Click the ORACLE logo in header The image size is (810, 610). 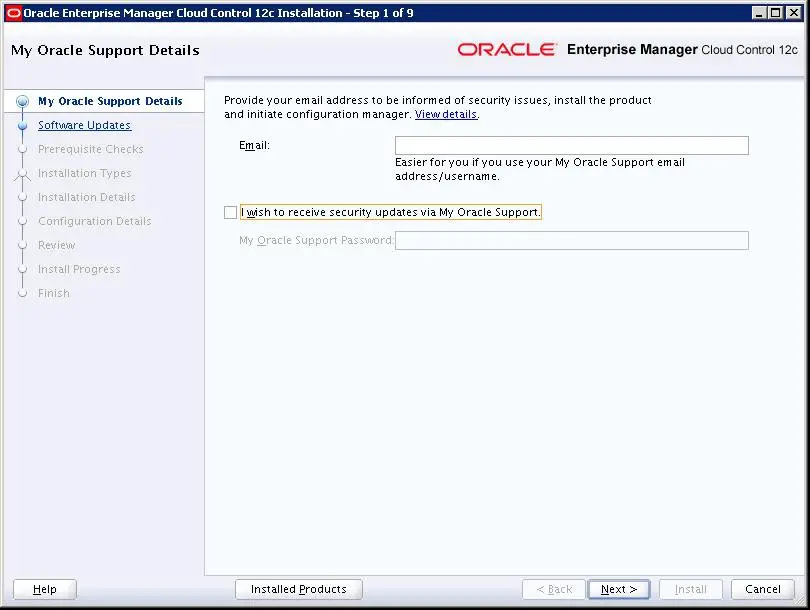[507, 50]
